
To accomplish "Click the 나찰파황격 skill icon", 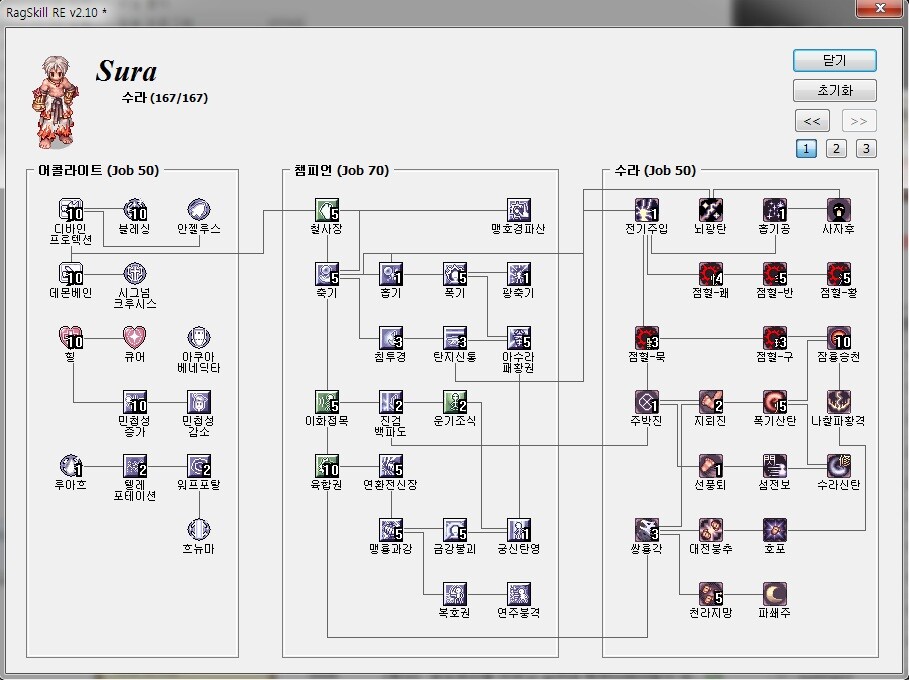I will (838, 402).
